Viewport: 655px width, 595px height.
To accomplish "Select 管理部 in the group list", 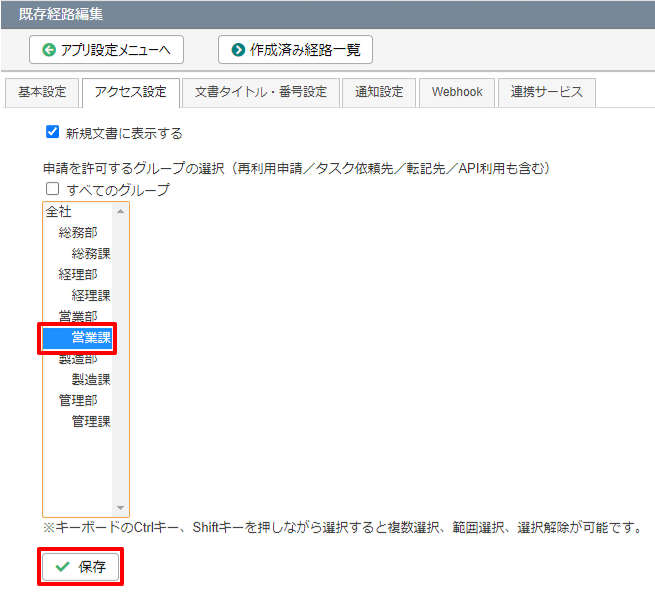I will coord(78,400).
